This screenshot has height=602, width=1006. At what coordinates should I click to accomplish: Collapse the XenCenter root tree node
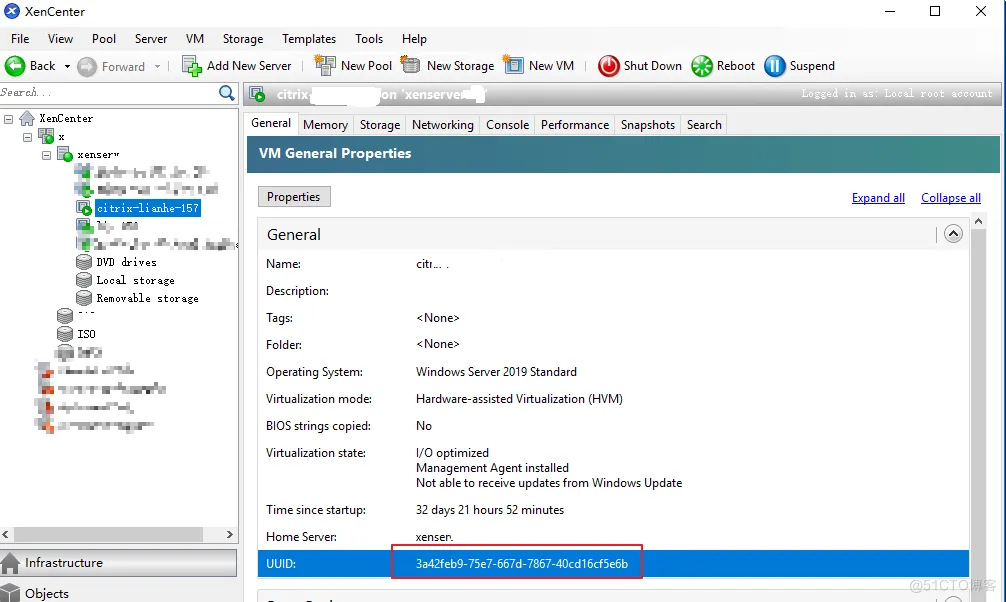pos(9,119)
